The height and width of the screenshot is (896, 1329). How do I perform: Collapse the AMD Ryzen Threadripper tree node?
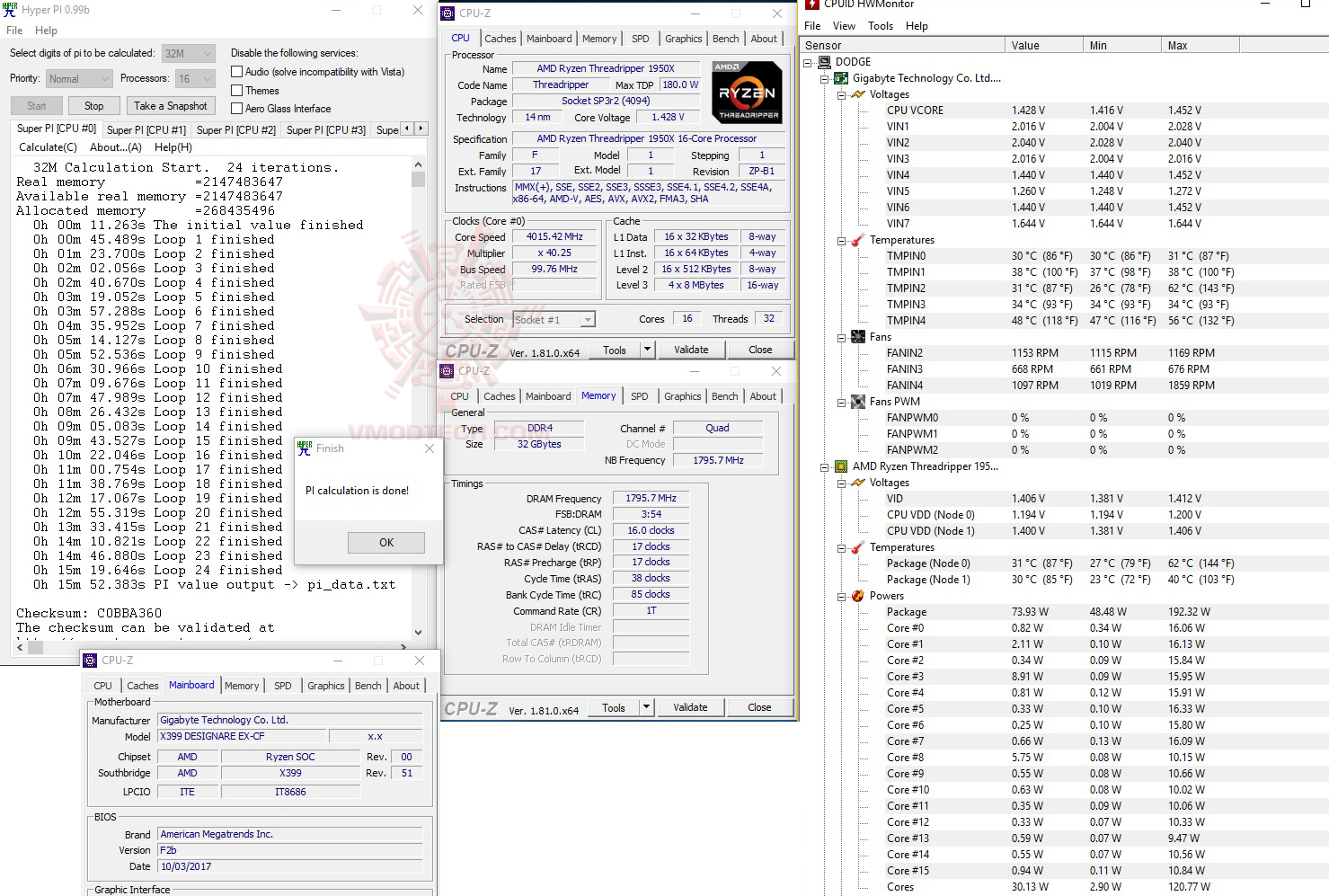(x=824, y=466)
